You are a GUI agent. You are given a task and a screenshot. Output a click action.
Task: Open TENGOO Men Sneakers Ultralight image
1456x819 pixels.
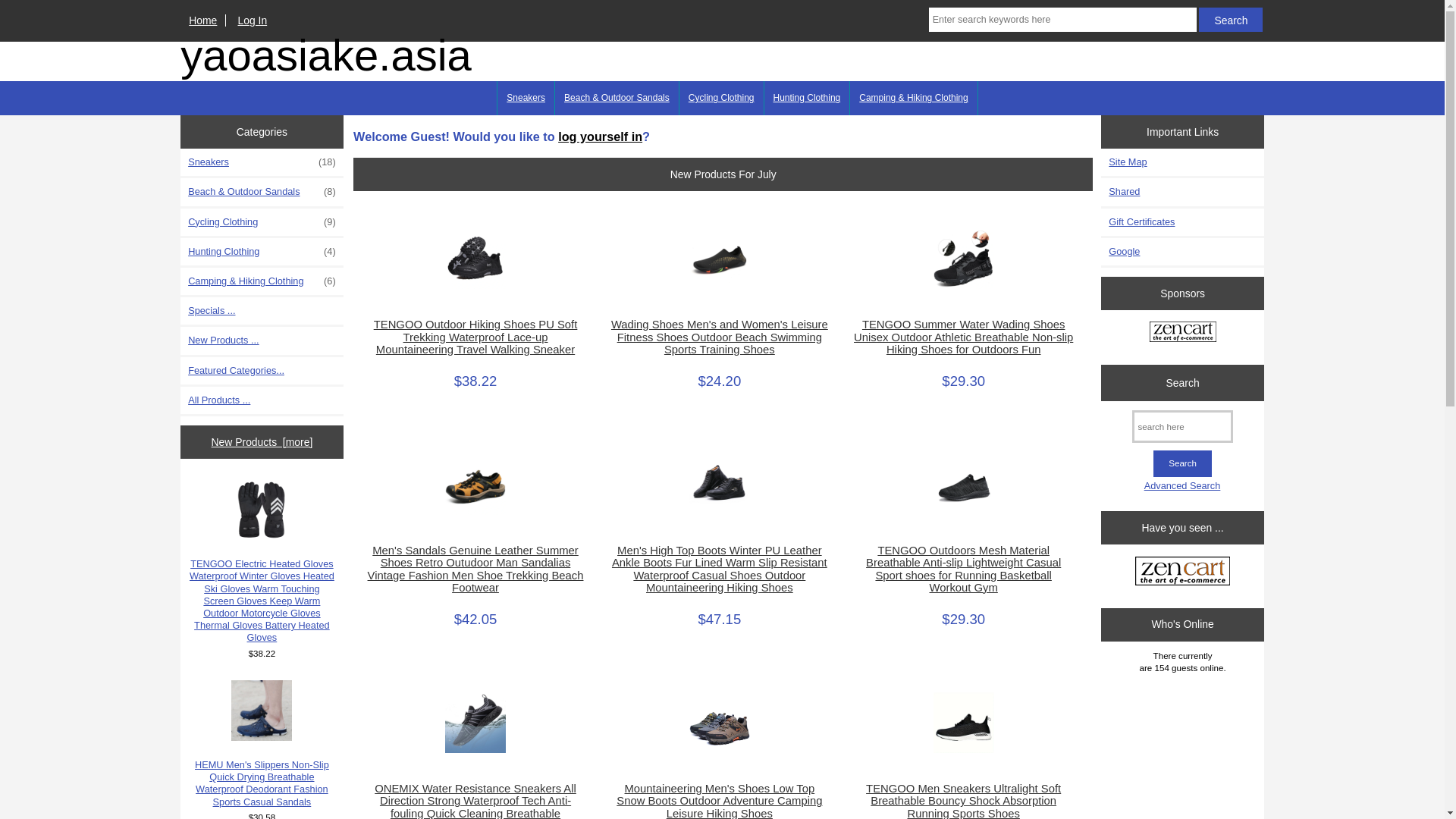coord(964,723)
